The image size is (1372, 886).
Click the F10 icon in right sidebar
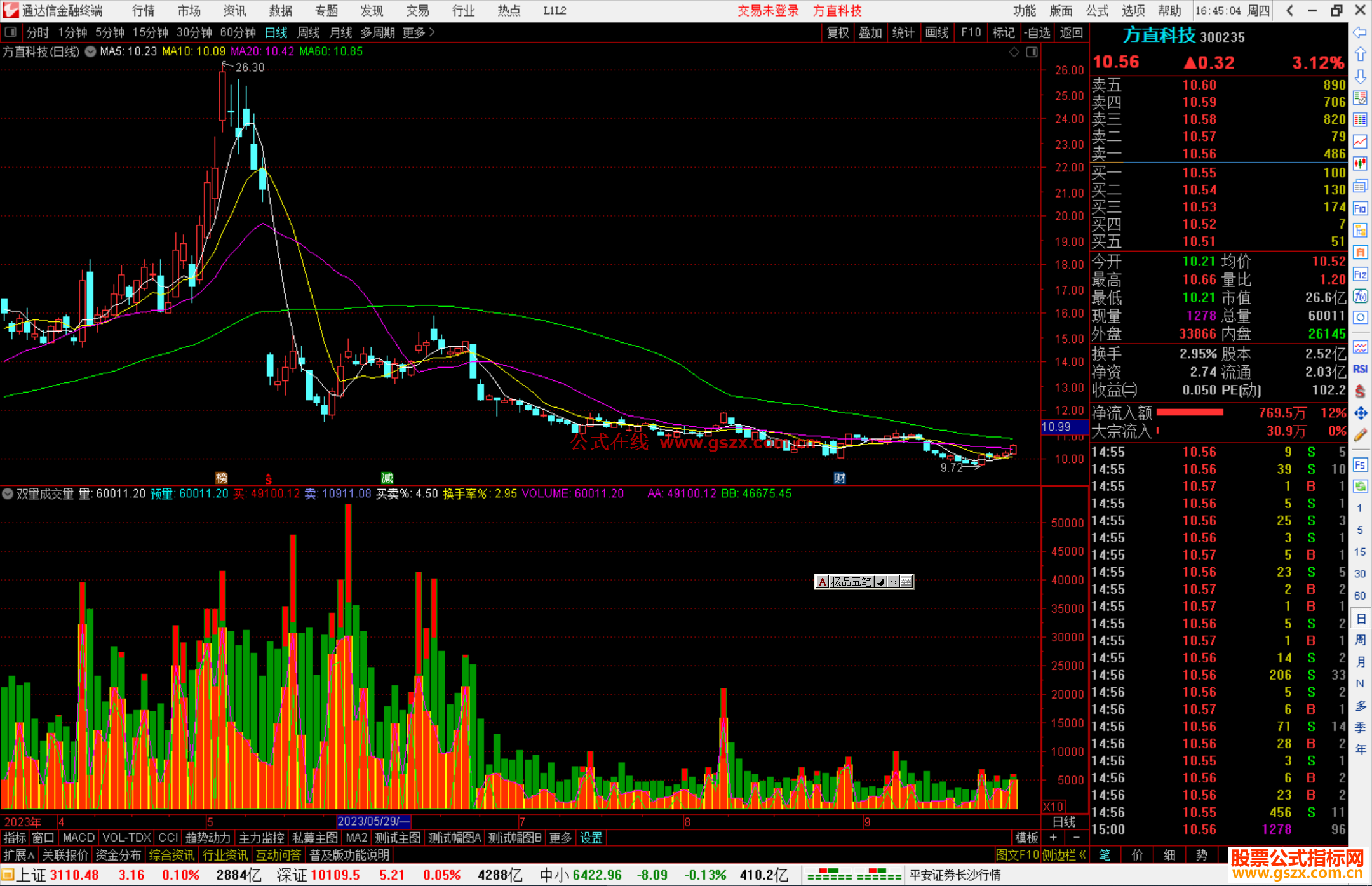1360,208
